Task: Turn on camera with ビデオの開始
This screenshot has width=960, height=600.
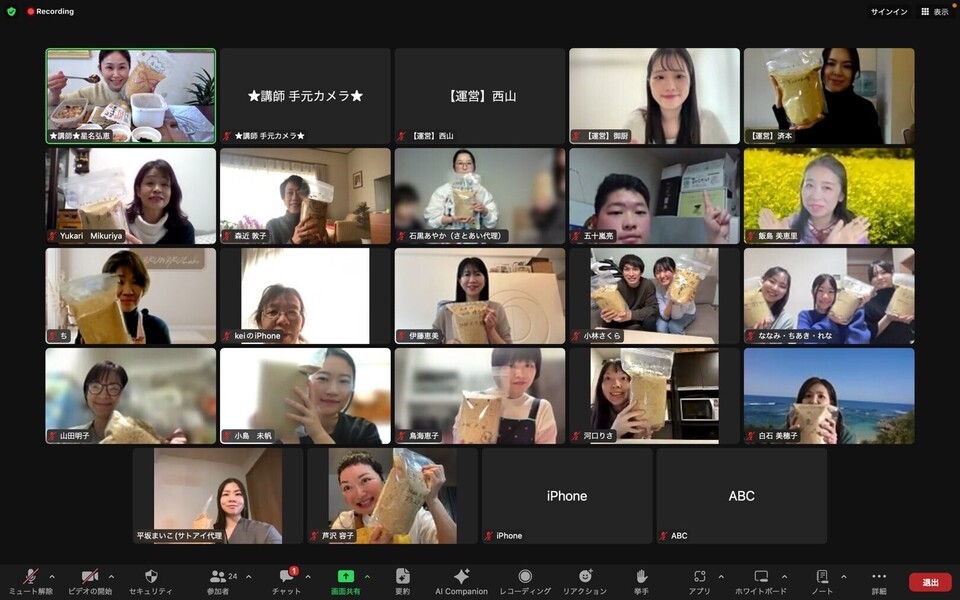Action: coord(89,578)
